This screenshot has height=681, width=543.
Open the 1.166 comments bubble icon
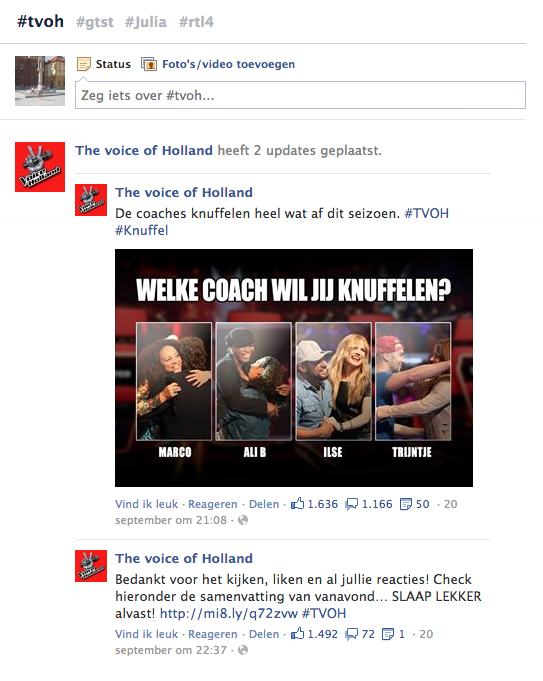351,504
